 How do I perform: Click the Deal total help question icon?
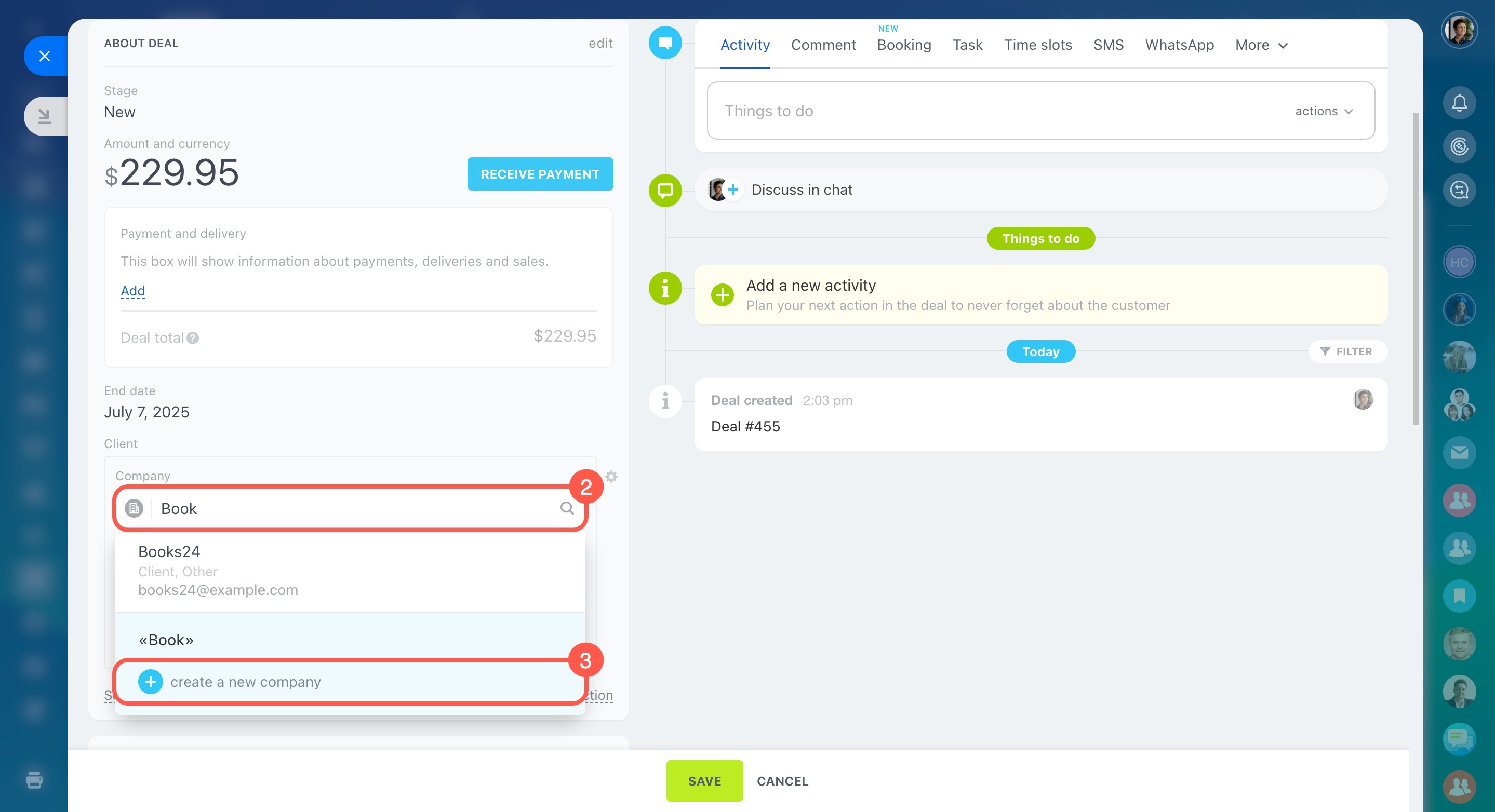click(193, 338)
